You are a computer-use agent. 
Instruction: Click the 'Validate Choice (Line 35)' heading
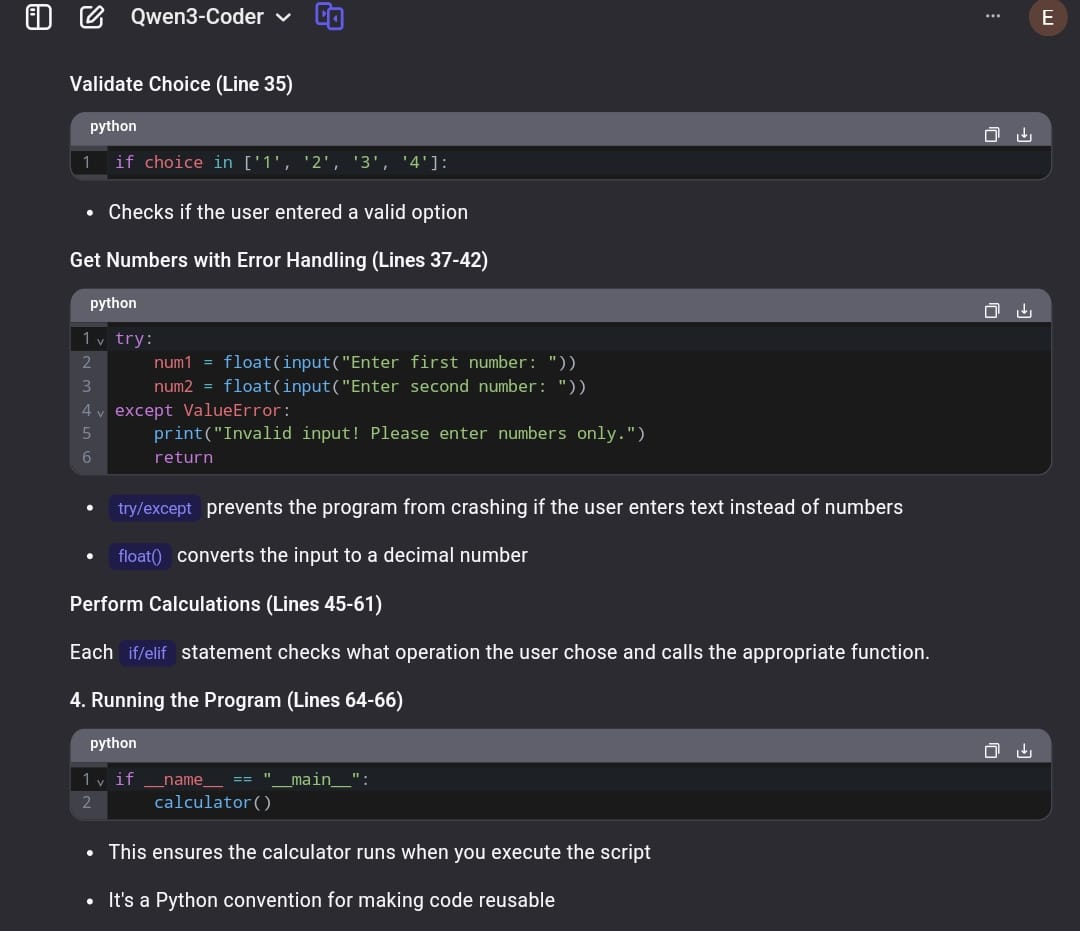(181, 84)
